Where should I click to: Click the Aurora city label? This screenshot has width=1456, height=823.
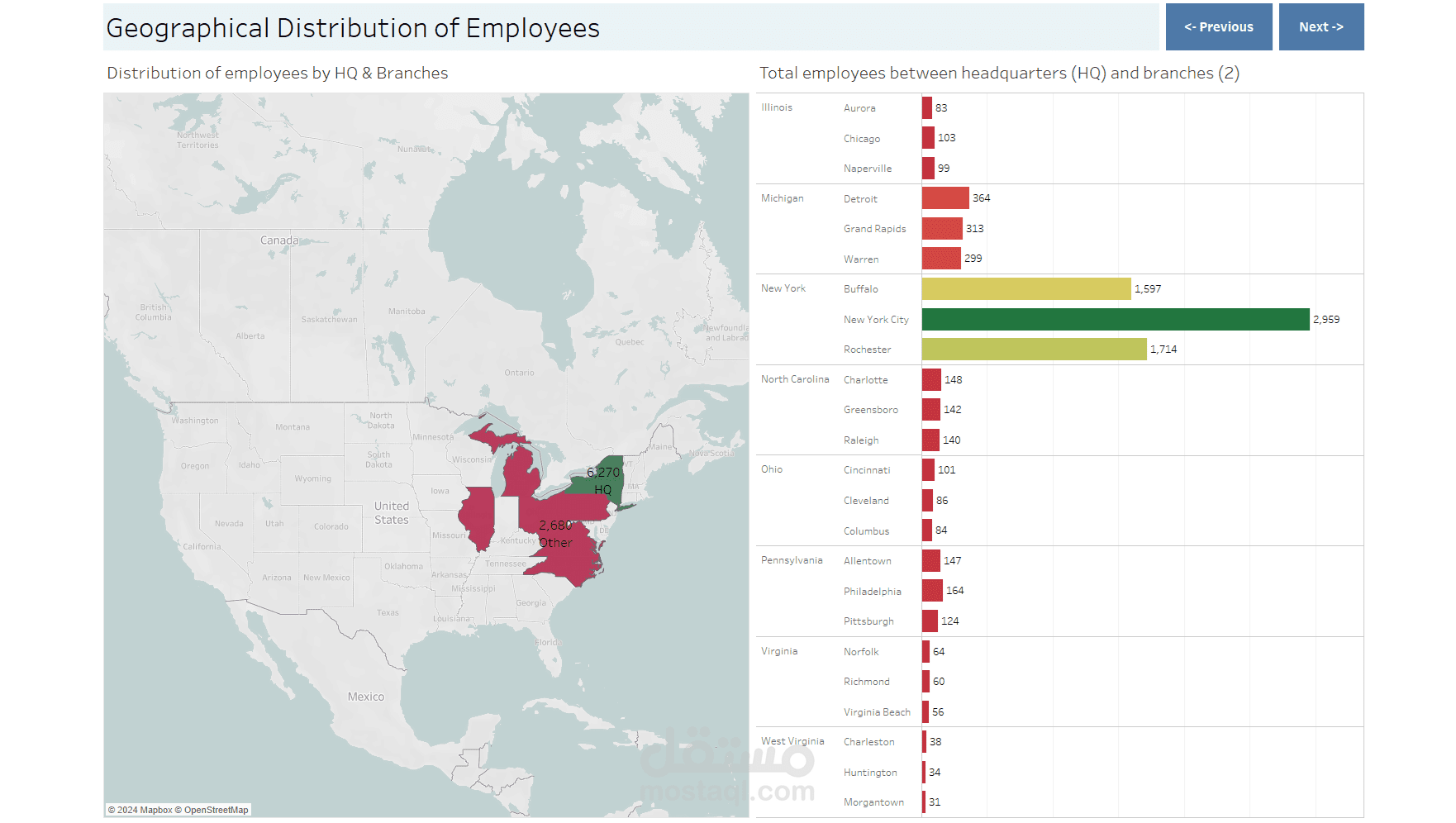859,108
